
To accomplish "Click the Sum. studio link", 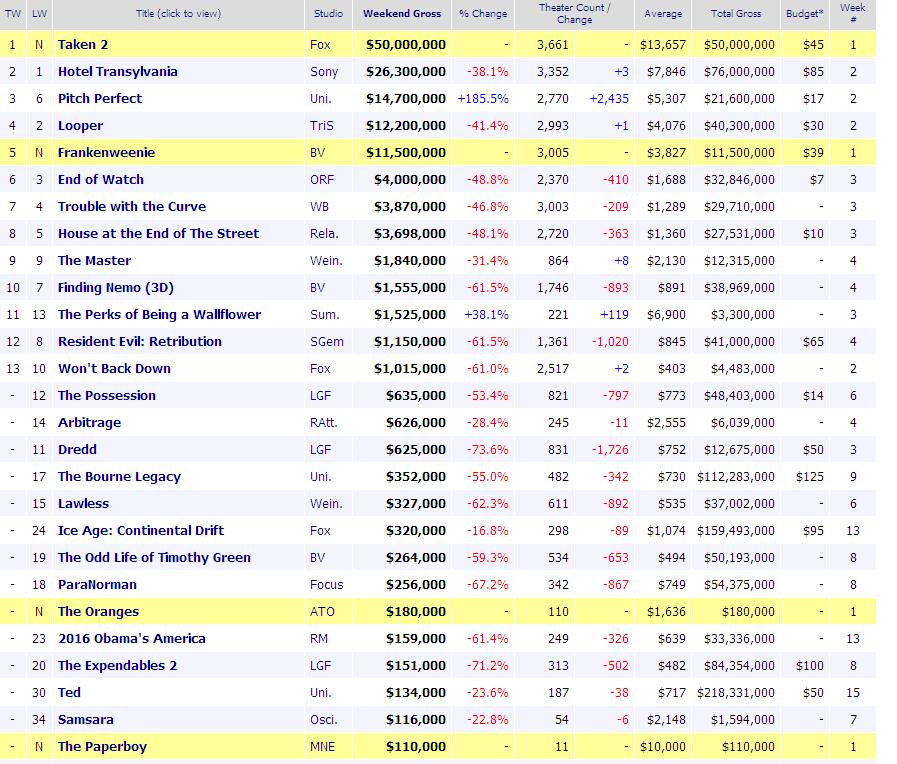I will tap(325, 315).
